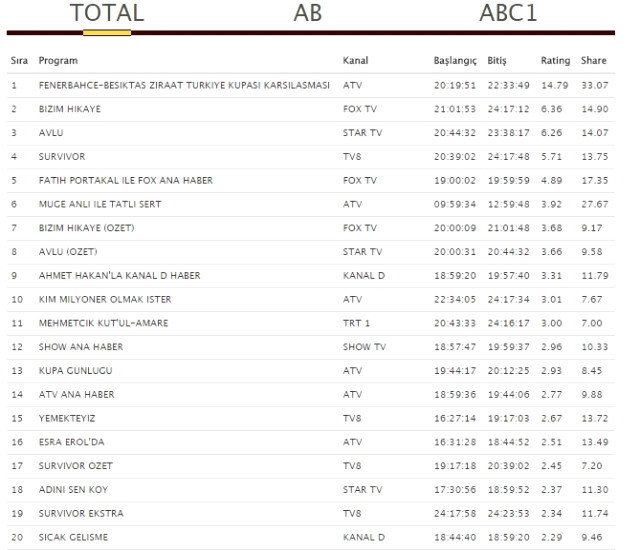Select MUGE ANLI ILE TATLI SERT row
The height and width of the screenshot is (550, 640).
(x=311, y=204)
